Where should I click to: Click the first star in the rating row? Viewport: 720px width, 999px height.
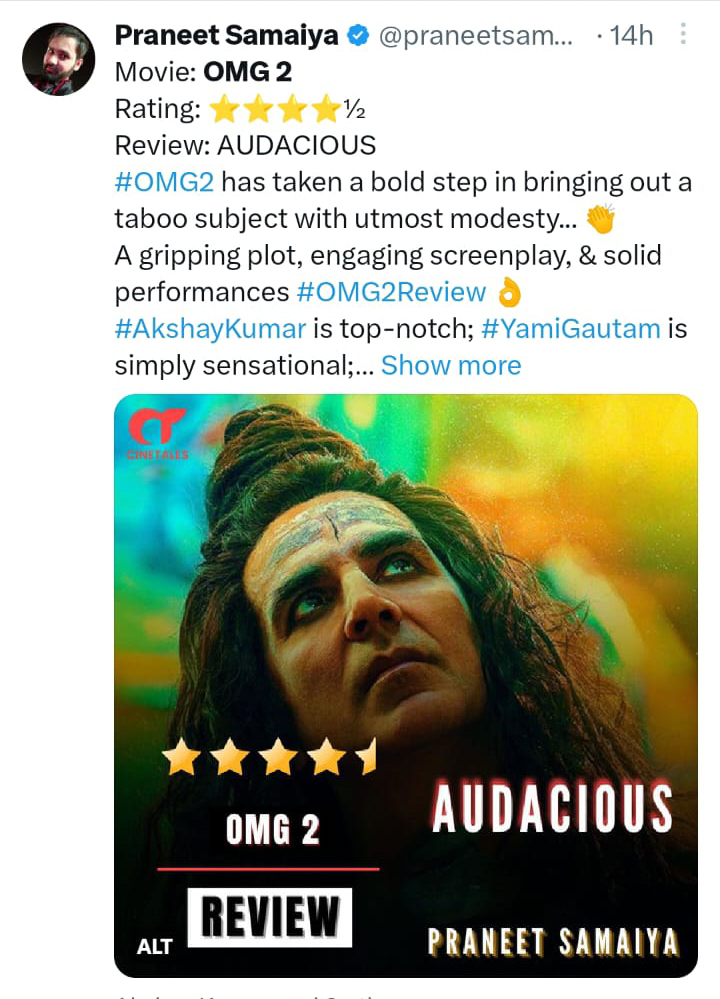coord(224,107)
